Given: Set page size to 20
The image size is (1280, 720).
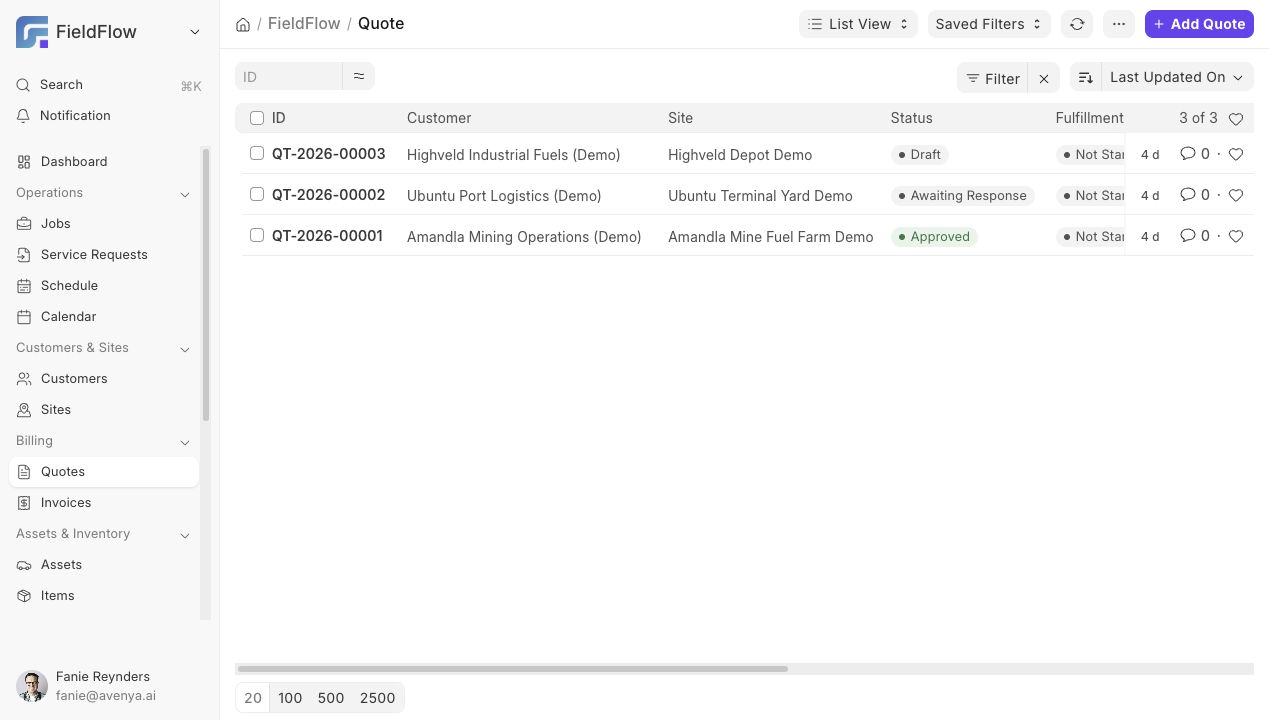Looking at the screenshot, I should [x=253, y=698].
